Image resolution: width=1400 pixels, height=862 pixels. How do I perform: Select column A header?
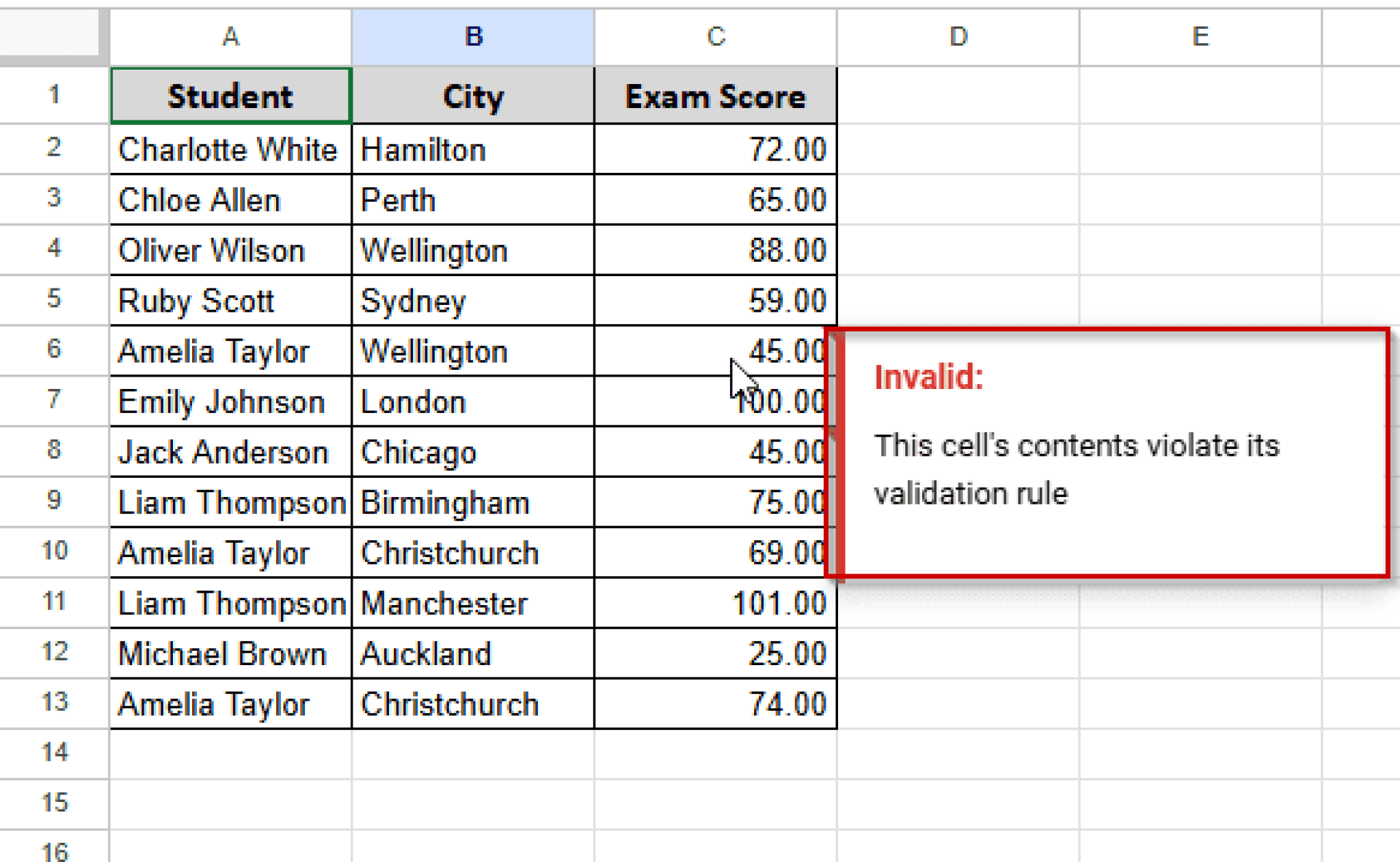[230, 37]
